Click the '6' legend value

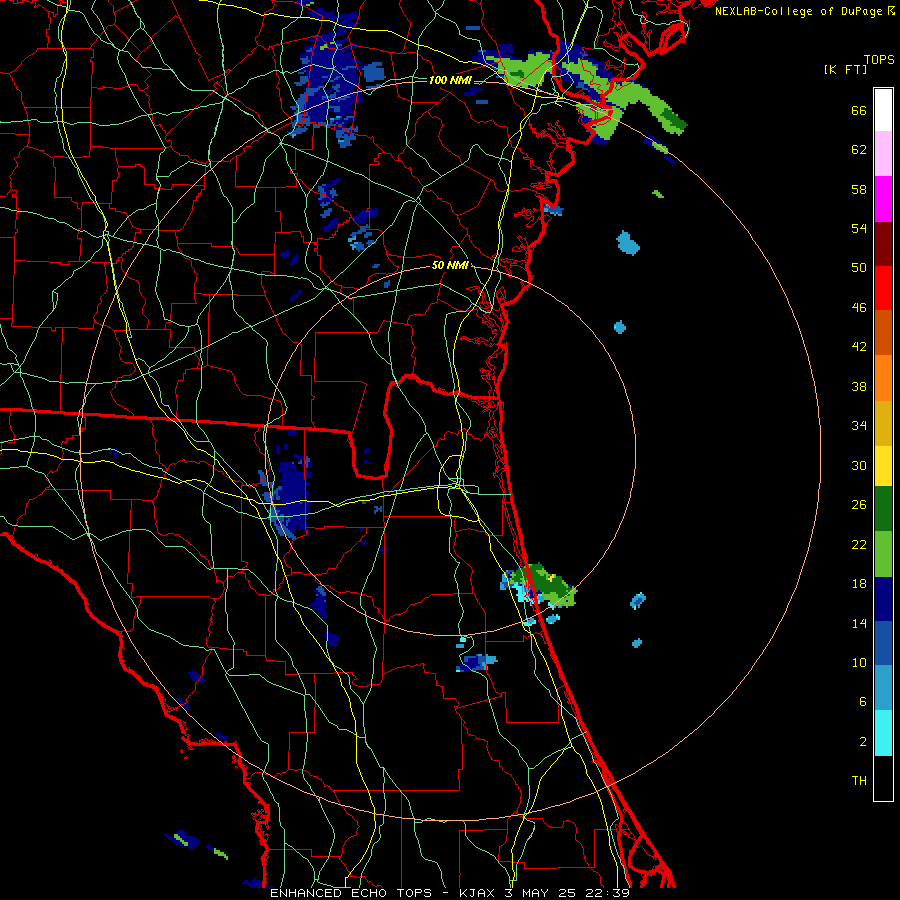863,702
